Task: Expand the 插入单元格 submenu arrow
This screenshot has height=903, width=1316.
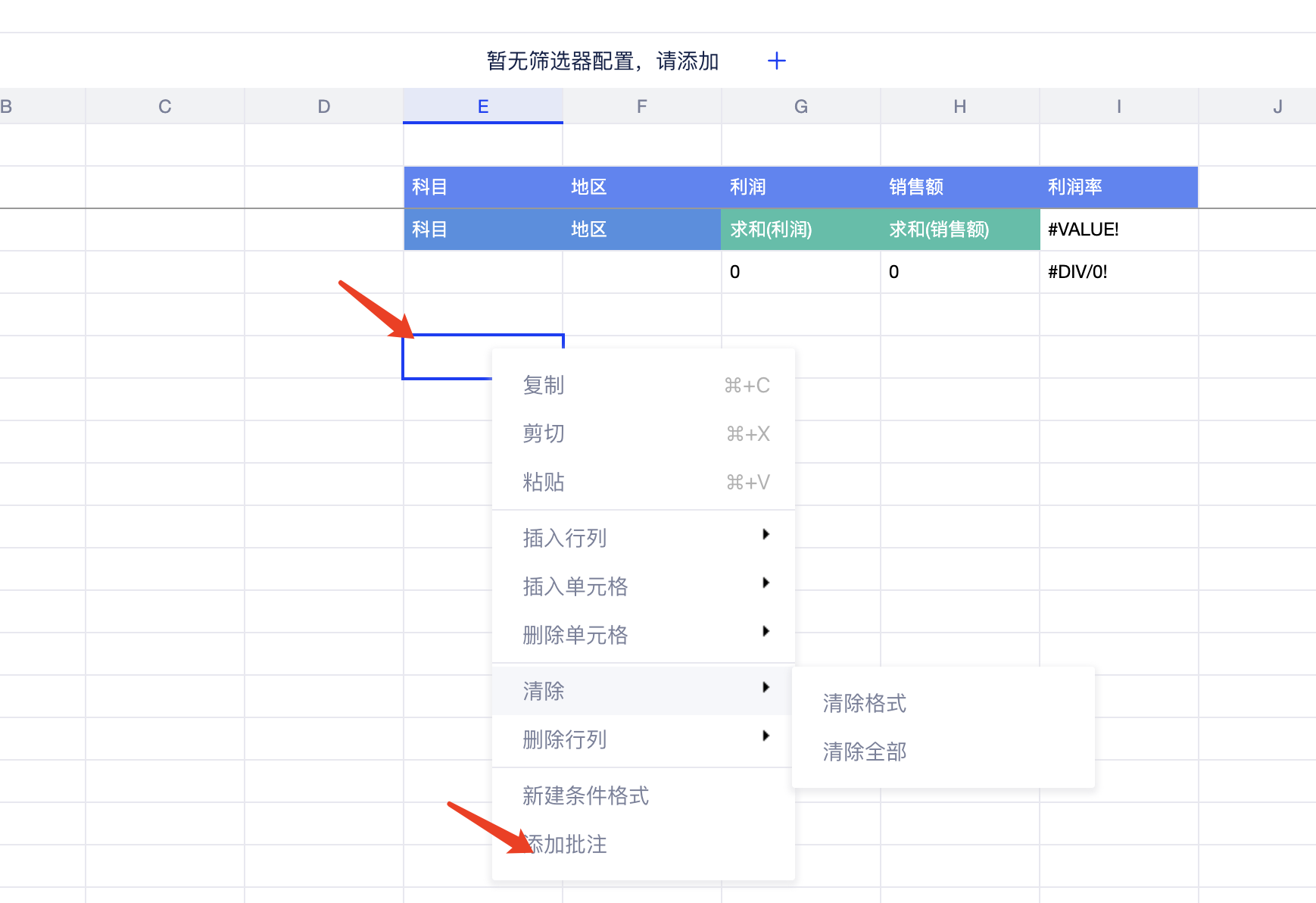Action: (x=766, y=583)
